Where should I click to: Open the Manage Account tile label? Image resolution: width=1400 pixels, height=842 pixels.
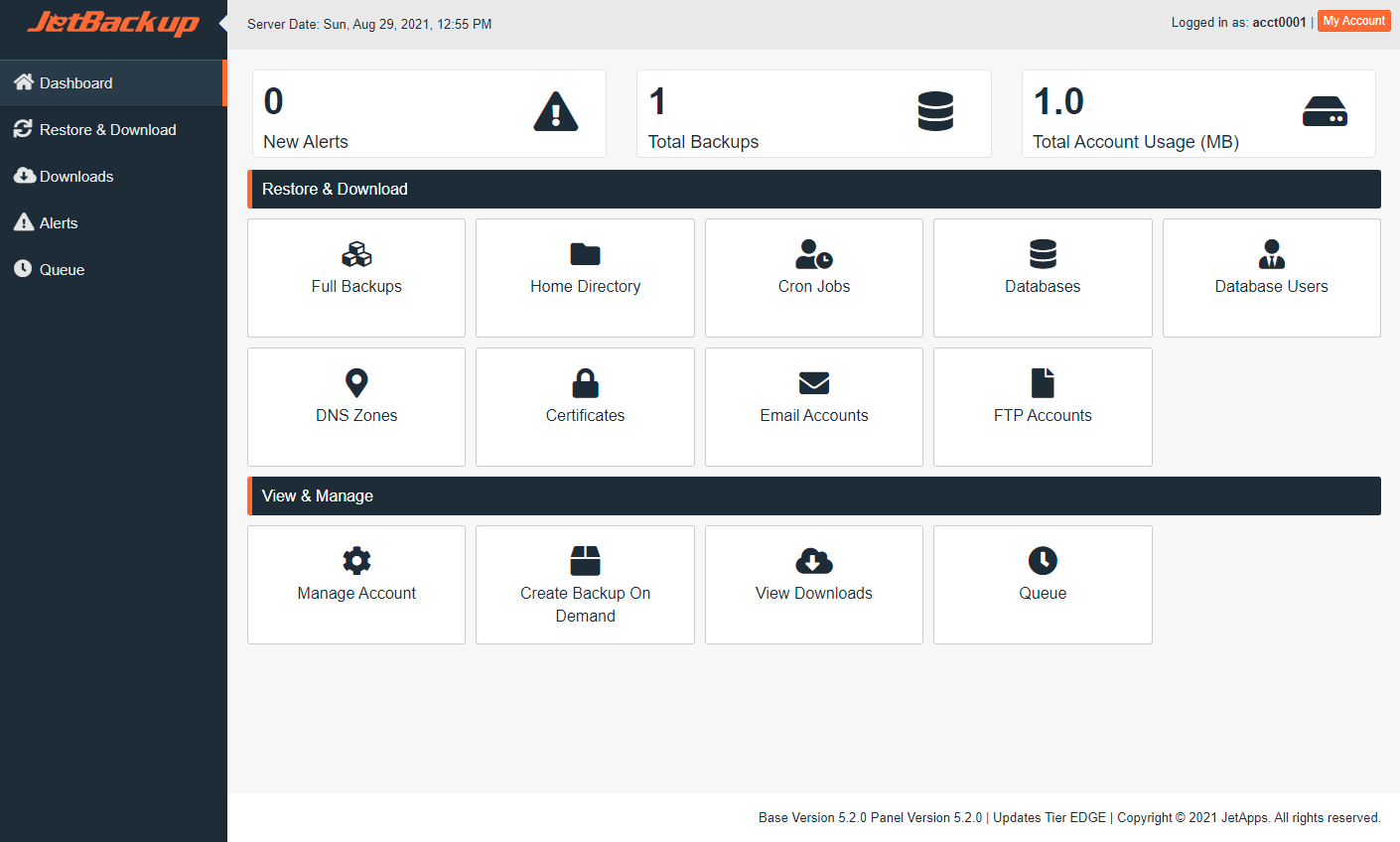click(x=356, y=594)
